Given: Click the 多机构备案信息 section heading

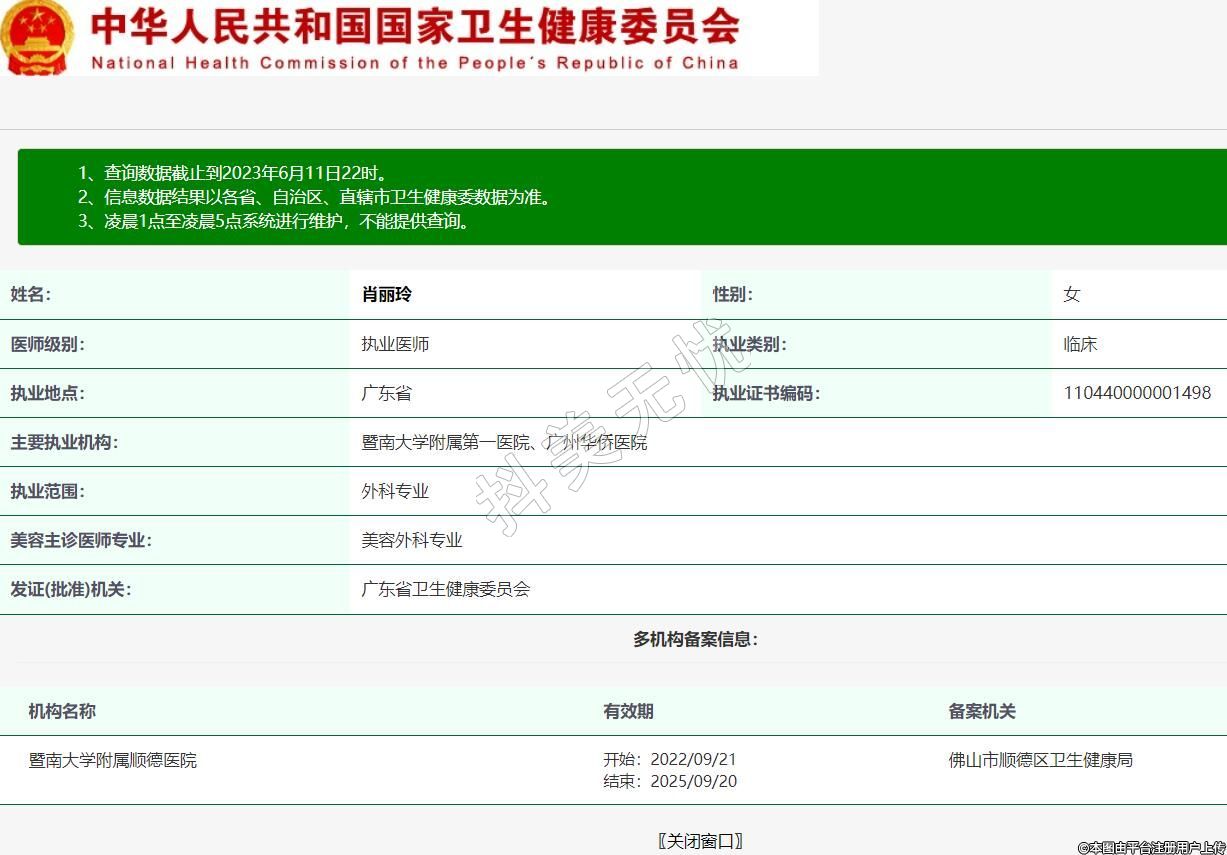Looking at the screenshot, I should coord(695,639).
